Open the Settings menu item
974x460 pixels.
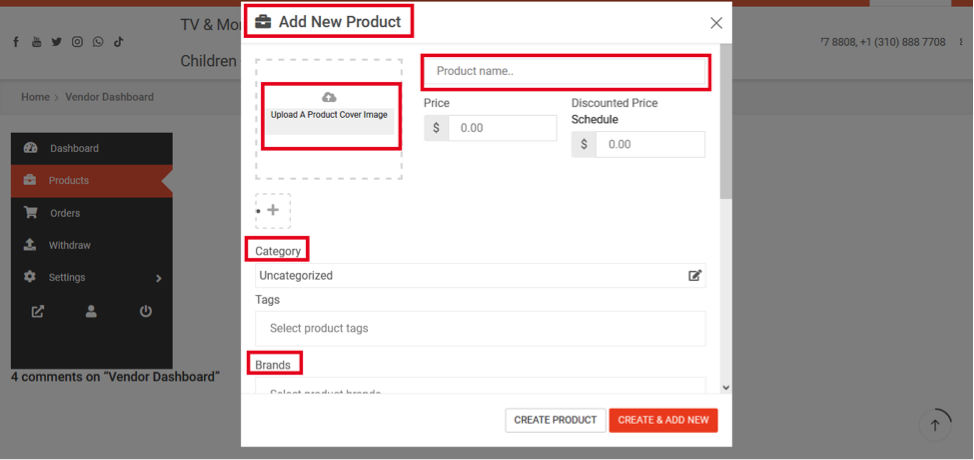click(91, 277)
